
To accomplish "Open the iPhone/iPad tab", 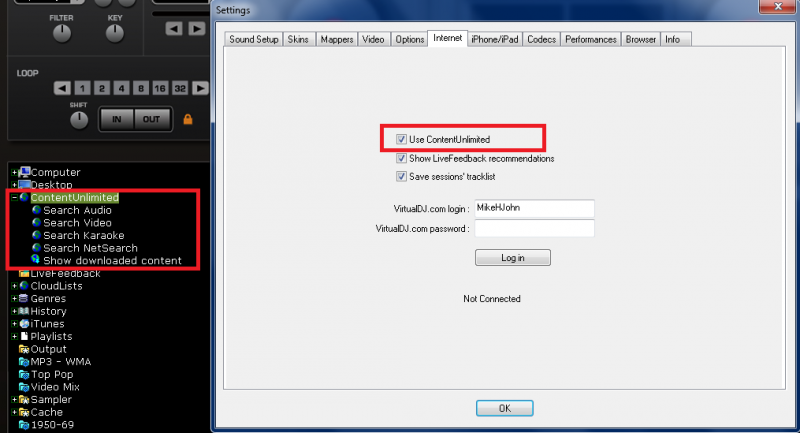I will coord(494,39).
